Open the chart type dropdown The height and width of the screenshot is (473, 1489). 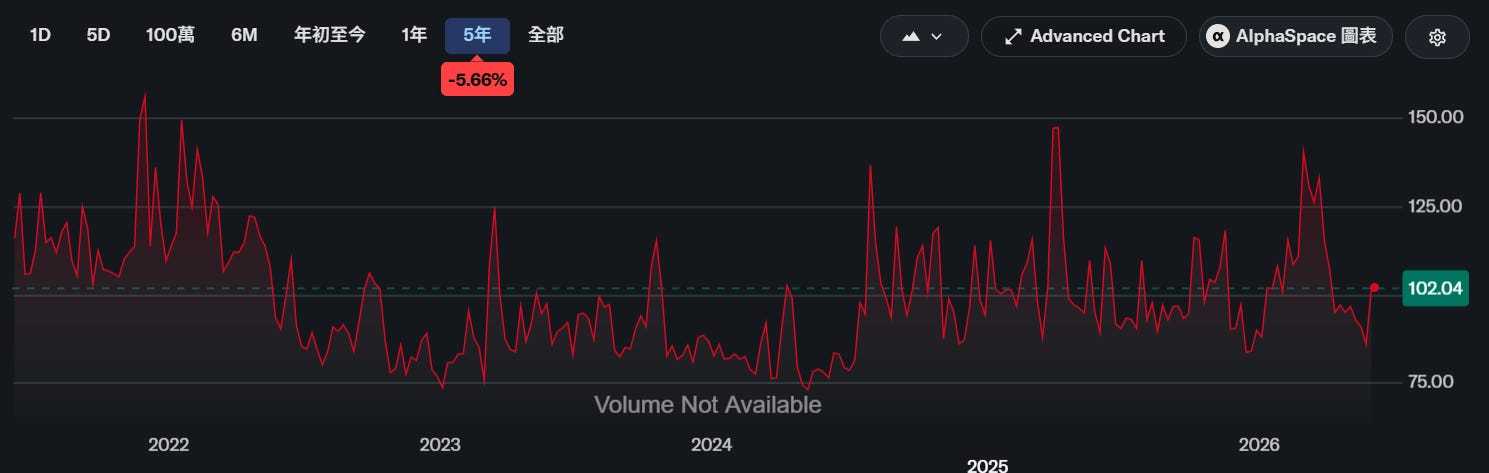pyautogui.click(x=924, y=36)
